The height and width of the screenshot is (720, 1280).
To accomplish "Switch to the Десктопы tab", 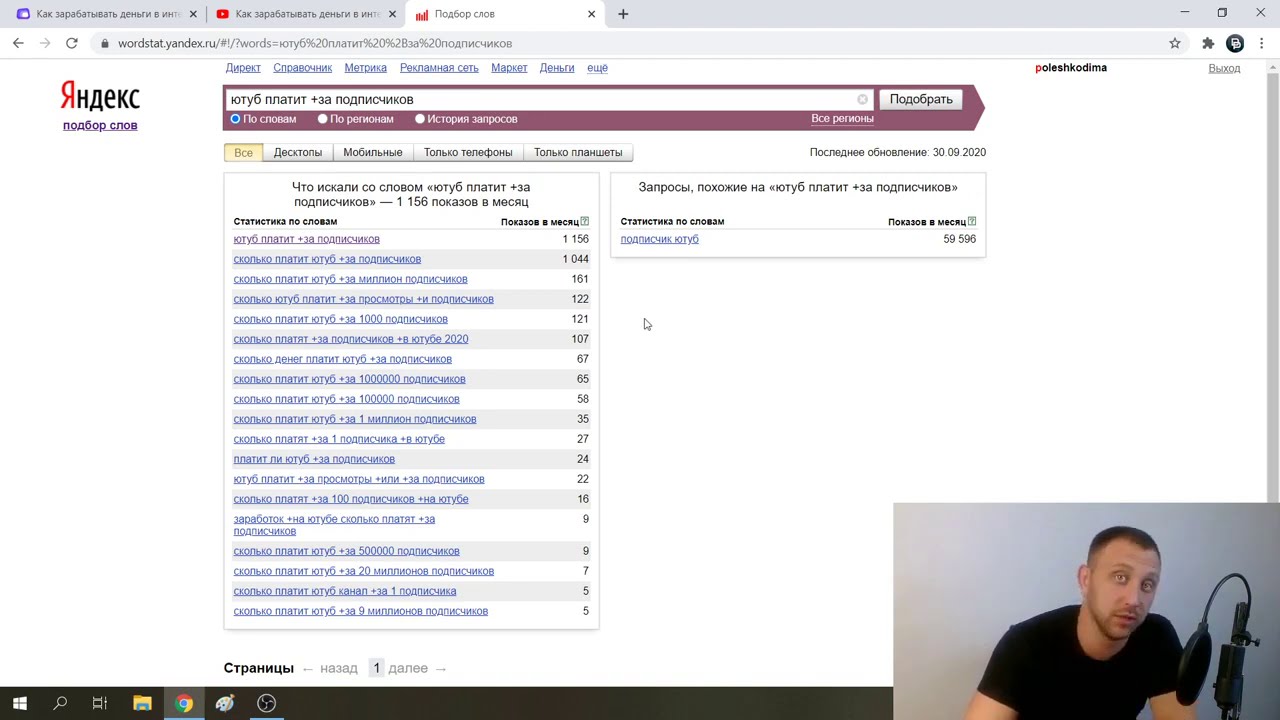I will tap(298, 152).
